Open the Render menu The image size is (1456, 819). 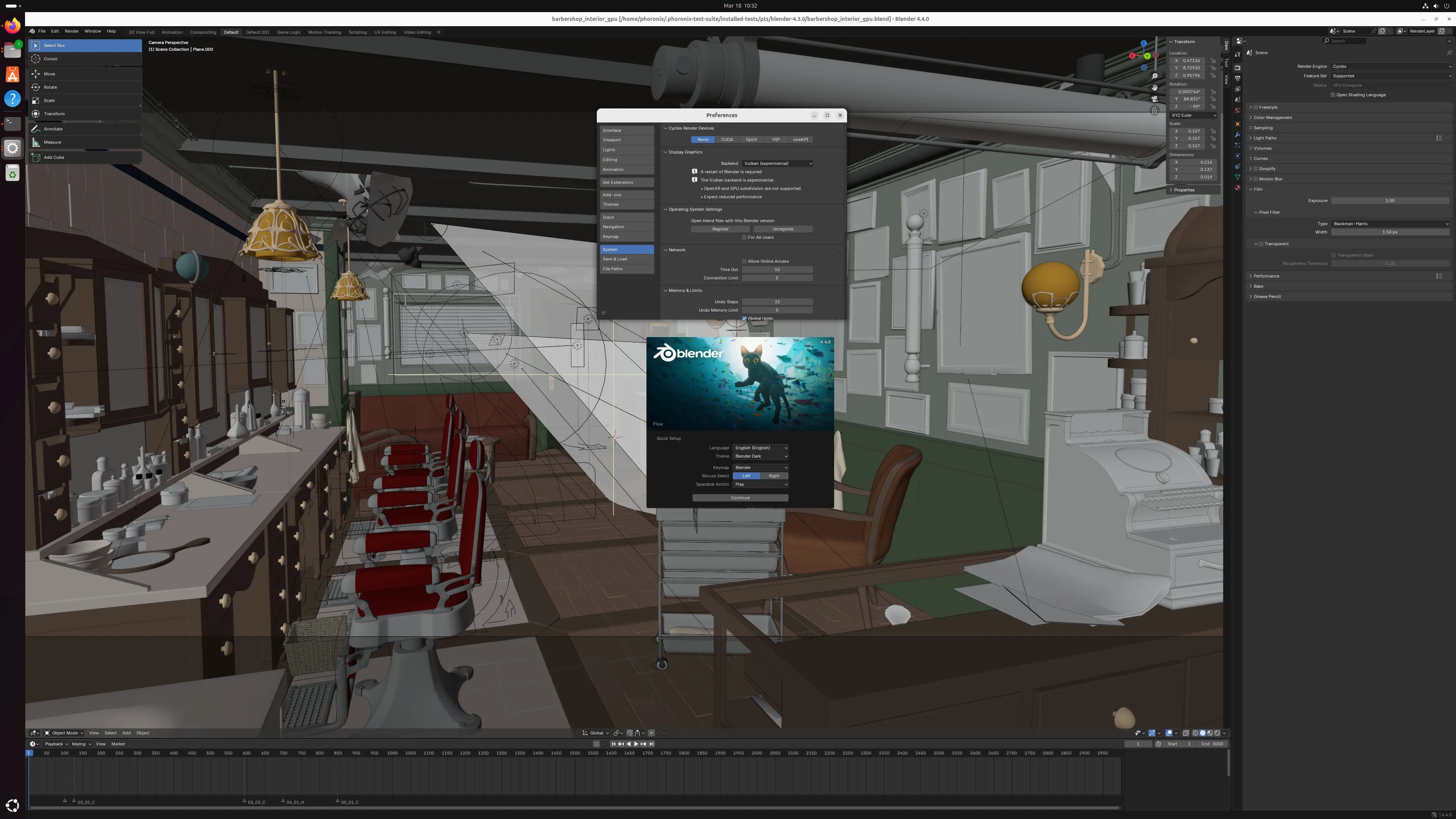click(71, 31)
